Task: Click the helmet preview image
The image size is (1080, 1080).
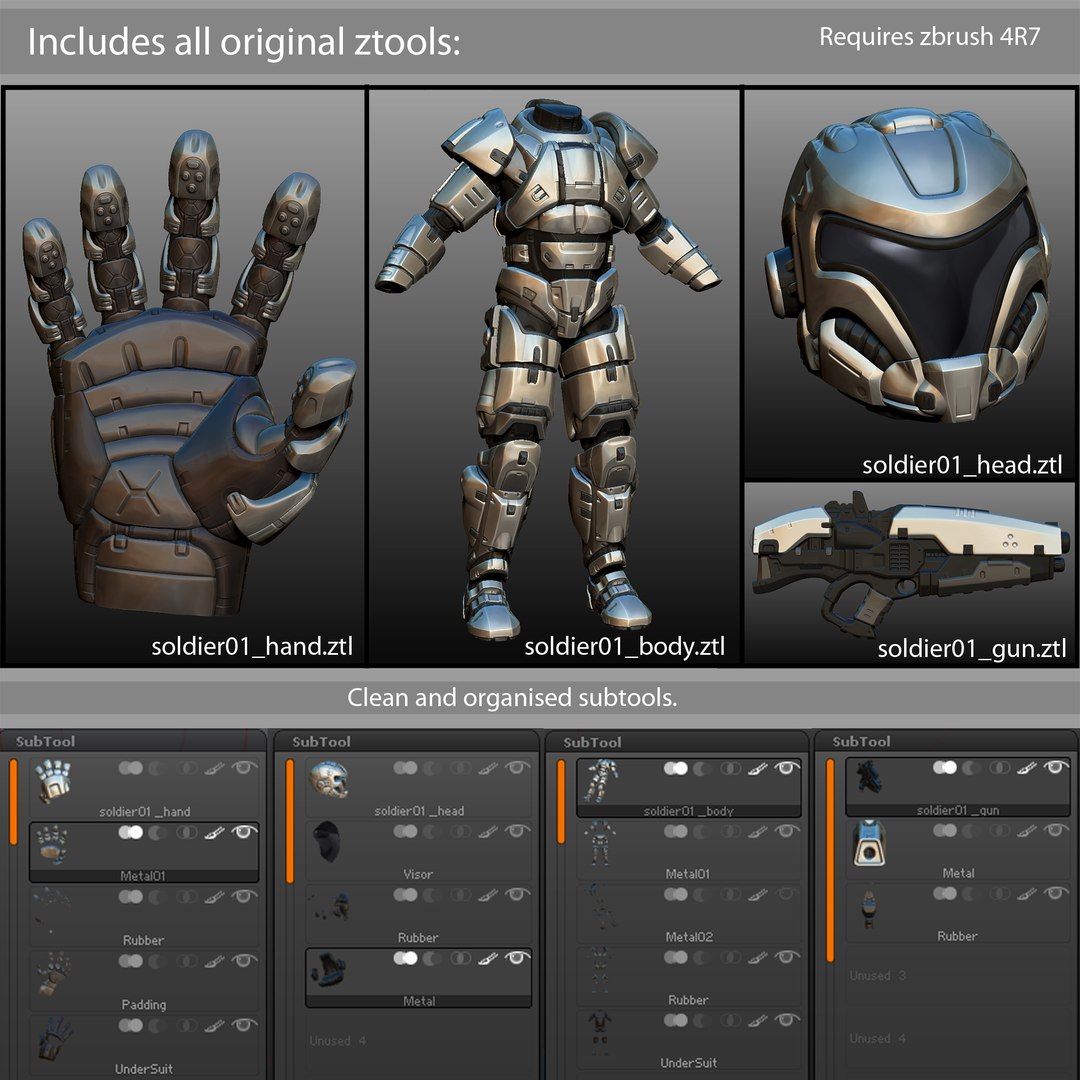Action: [909, 264]
